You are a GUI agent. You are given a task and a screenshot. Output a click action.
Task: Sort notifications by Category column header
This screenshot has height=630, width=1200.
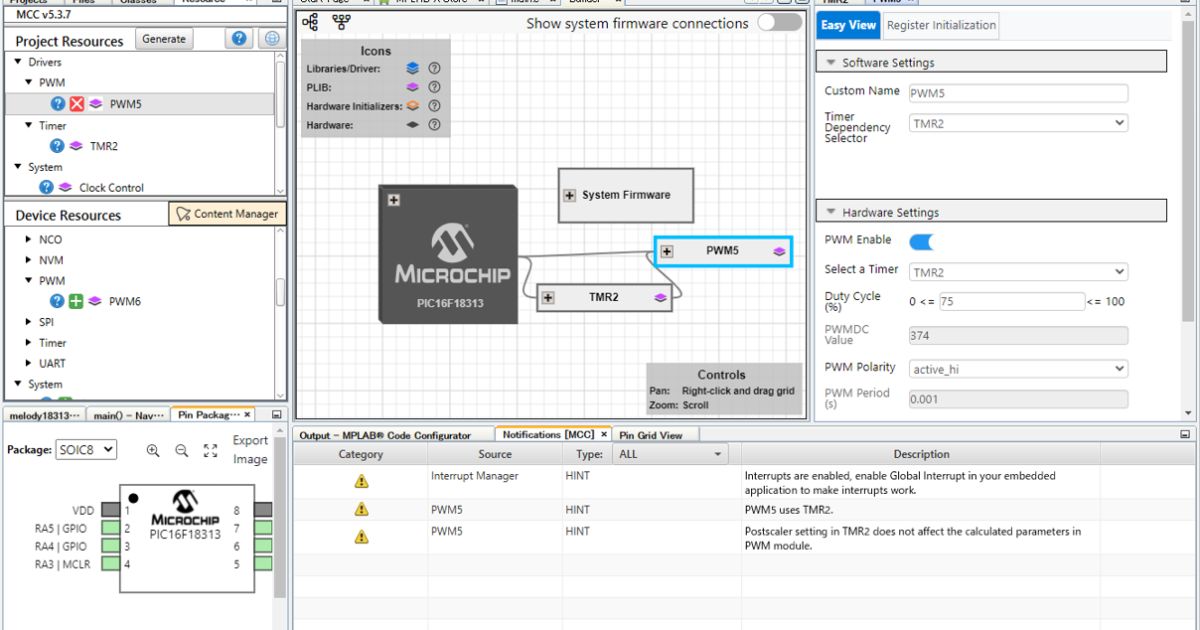point(361,454)
